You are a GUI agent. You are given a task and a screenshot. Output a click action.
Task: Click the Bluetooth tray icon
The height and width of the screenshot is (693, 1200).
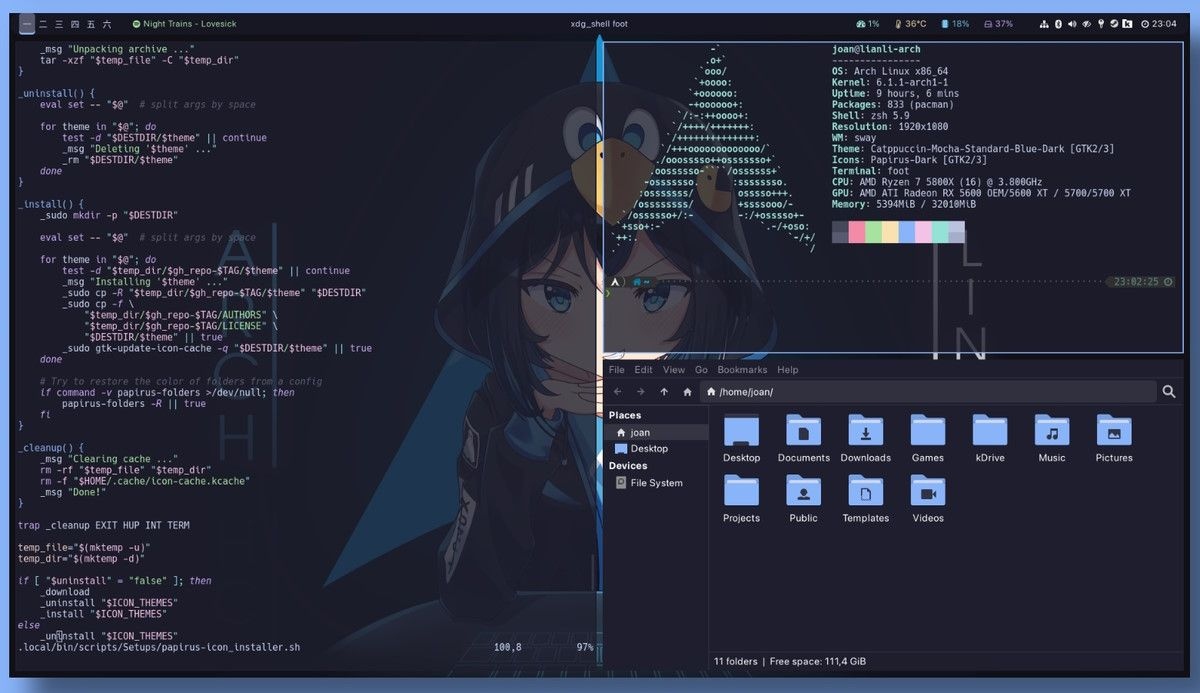click(x=1059, y=23)
